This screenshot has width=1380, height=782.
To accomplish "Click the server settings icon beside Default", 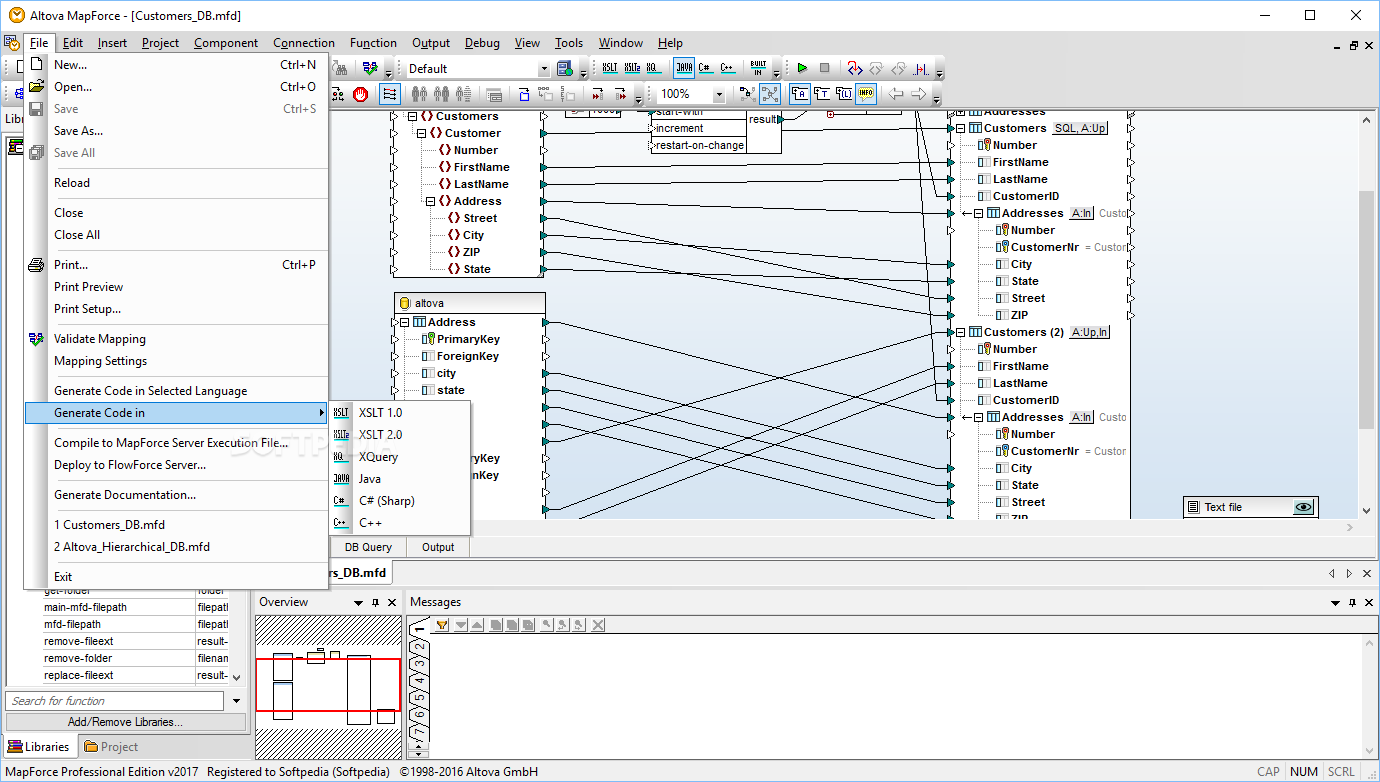I will (564, 68).
